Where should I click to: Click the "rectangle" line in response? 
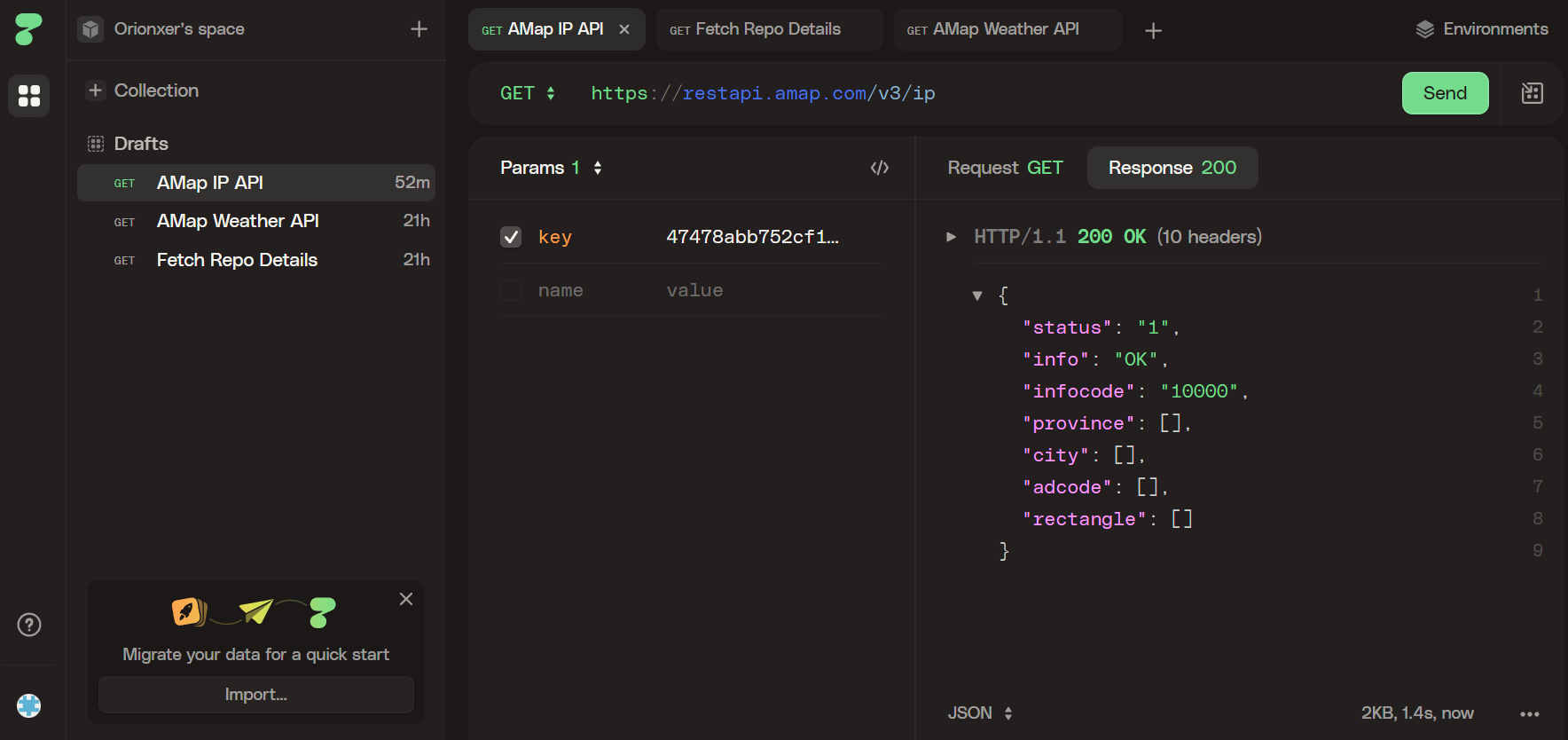1107,519
